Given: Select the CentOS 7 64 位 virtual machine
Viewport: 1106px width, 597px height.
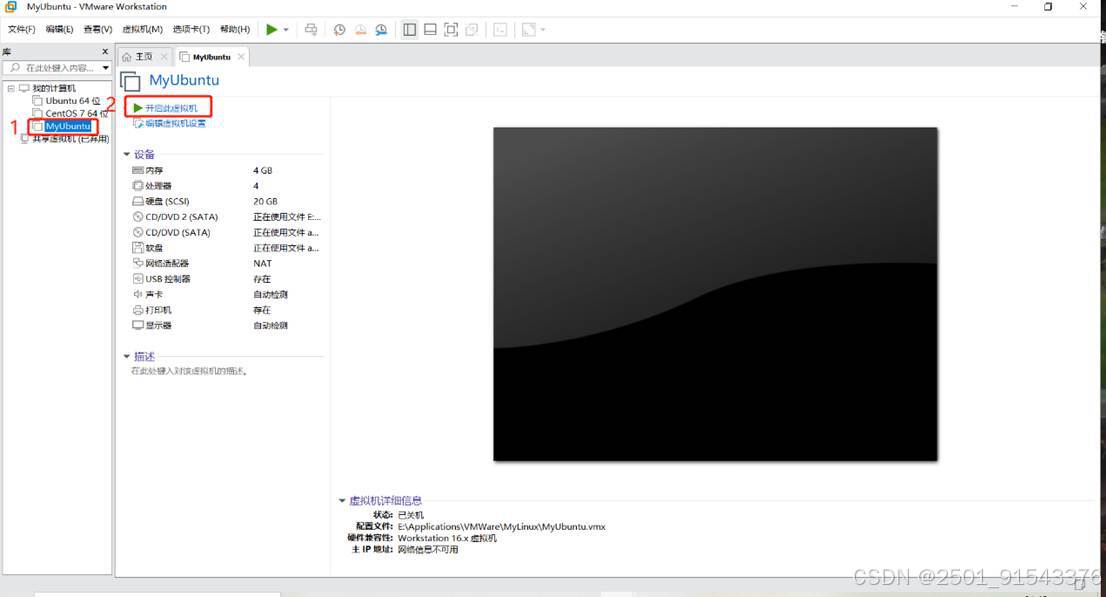Looking at the screenshot, I should pyautogui.click(x=76, y=114).
